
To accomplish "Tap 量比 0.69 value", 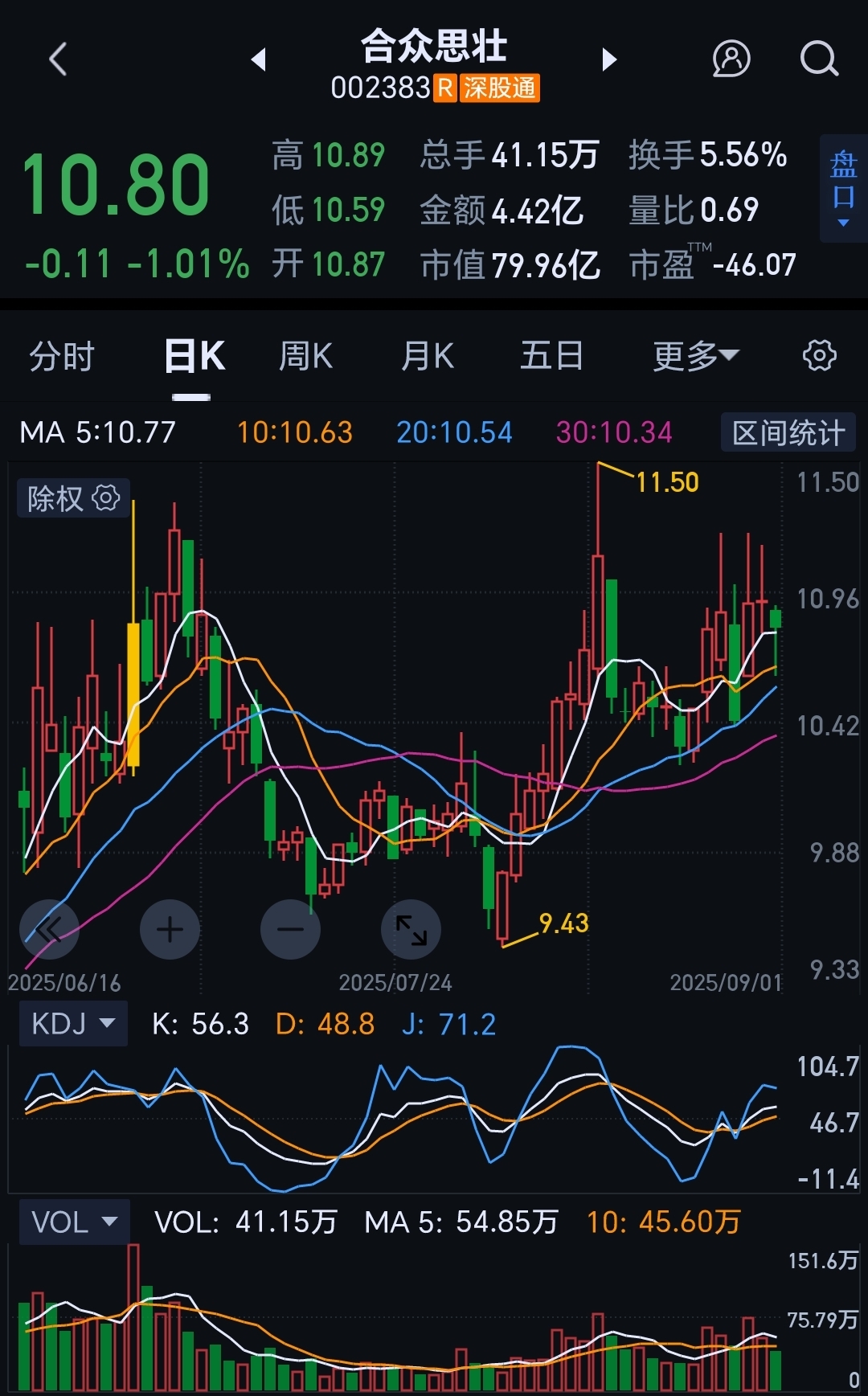I will point(694,210).
